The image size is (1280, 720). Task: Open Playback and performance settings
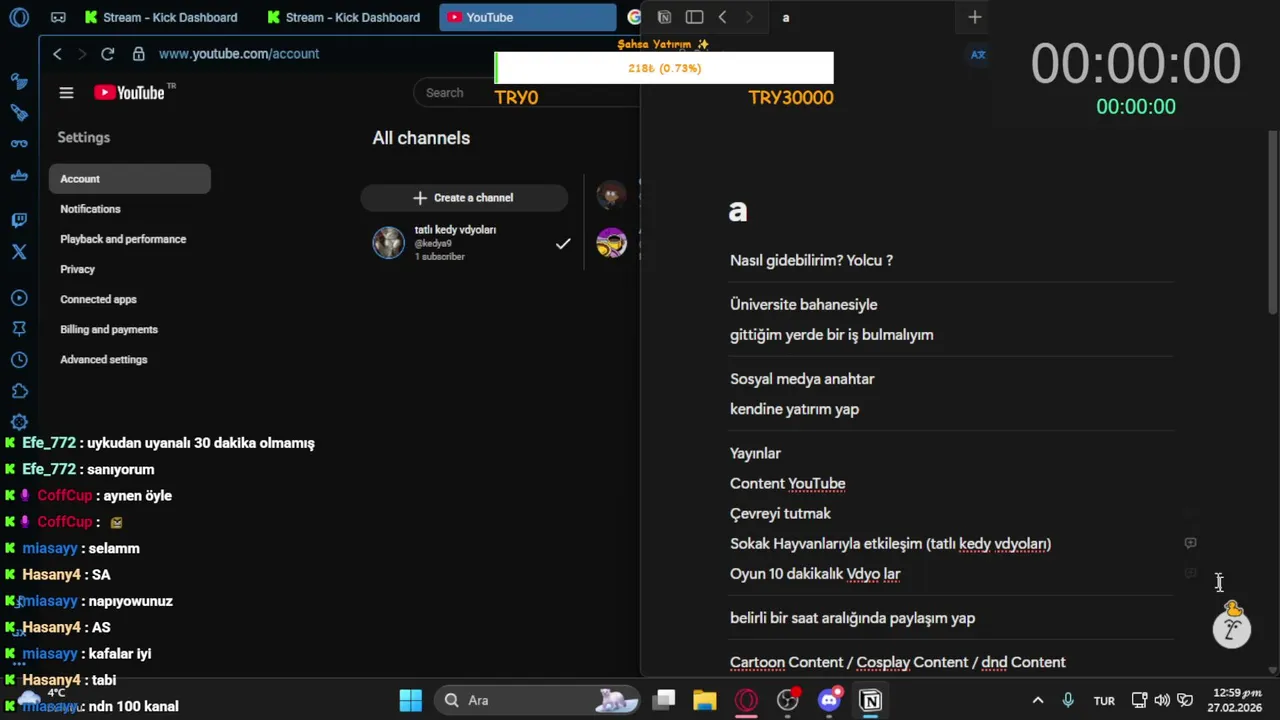[123, 239]
